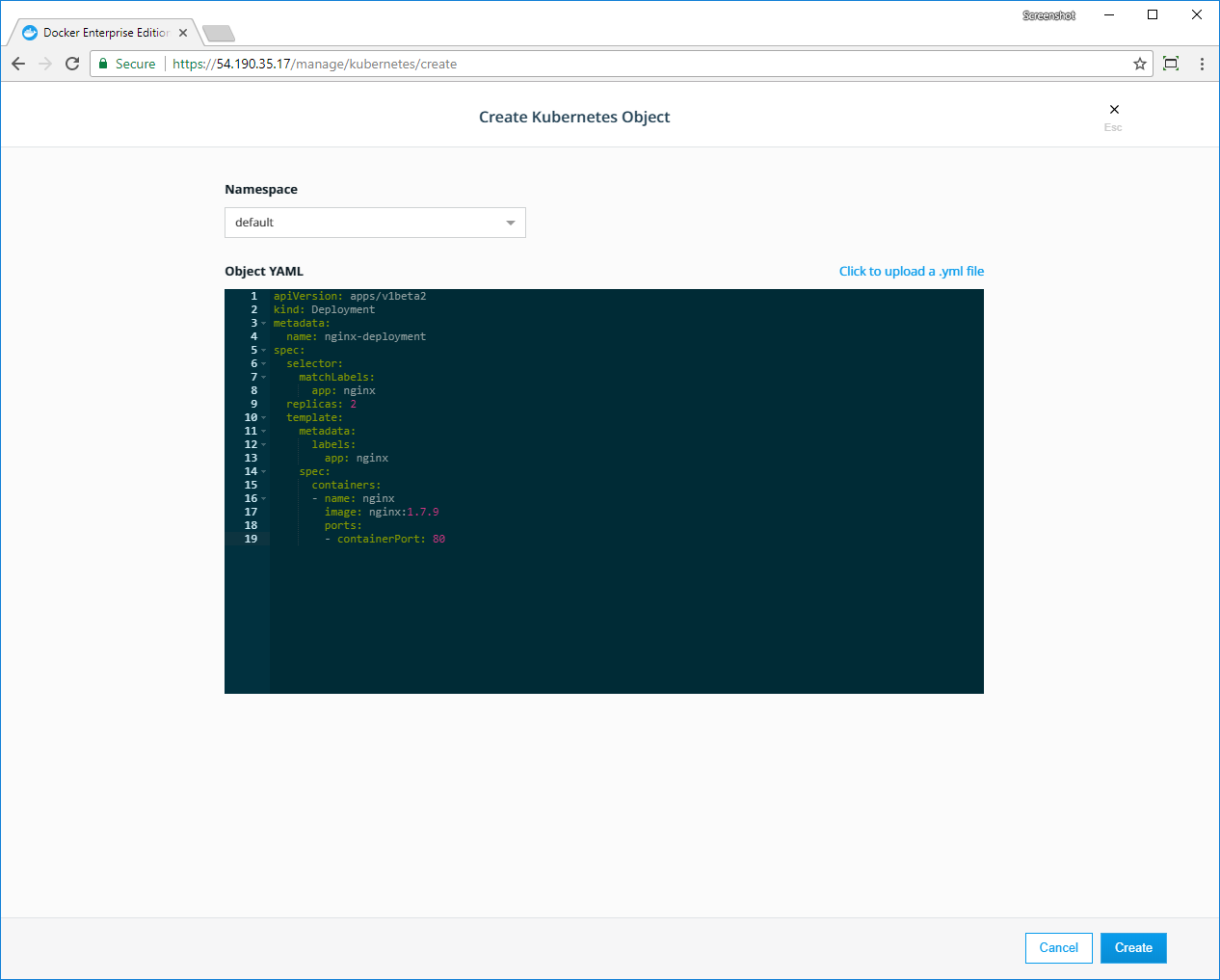The width and height of the screenshot is (1220, 980).
Task: Open a new browser tab
Action: pyautogui.click(x=219, y=34)
